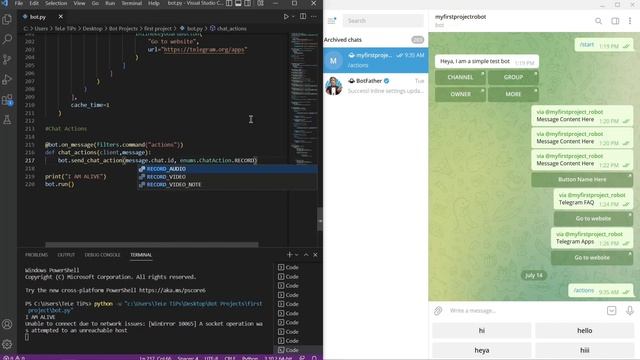Image resolution: width=640 pixels, height=360 pixels.
Task: Click the bot.py breadcrumb item
Action: coord(194,29)
